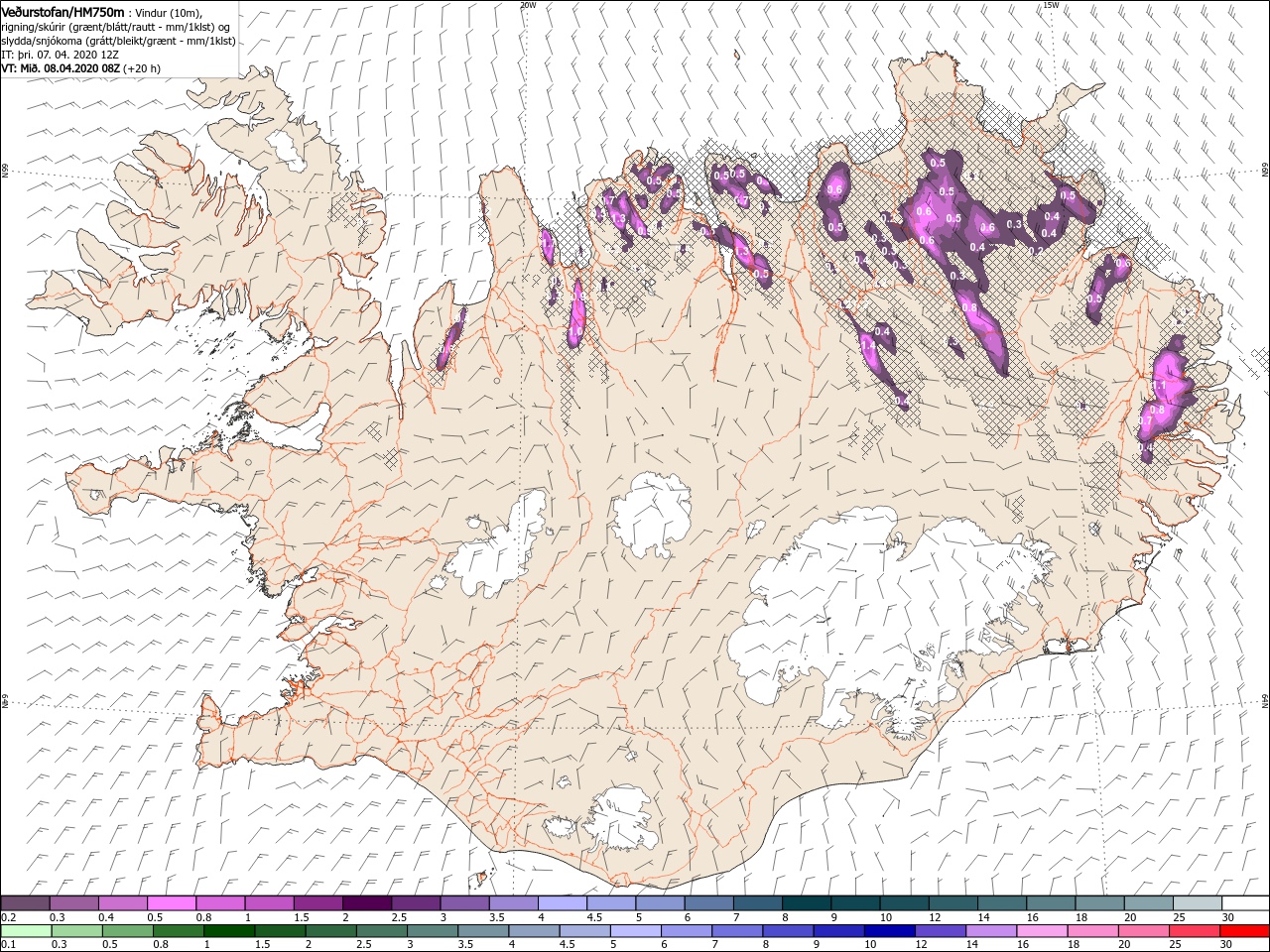The height and width of the screenshot is (952, 1270).
Task: Pick the bright pink 0.5 swatch in upper legend
Action: [171, 903]
